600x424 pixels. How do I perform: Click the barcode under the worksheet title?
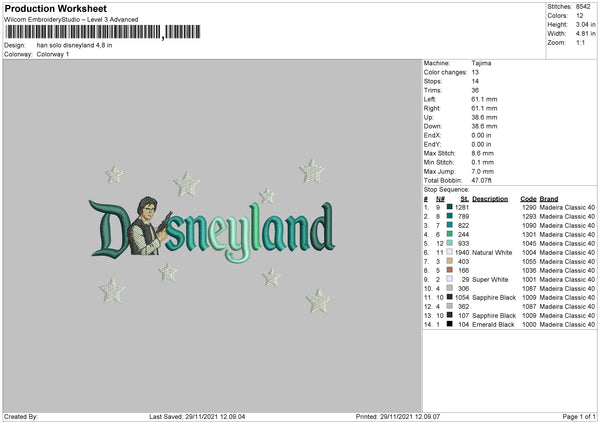click(x=103, y=32)
